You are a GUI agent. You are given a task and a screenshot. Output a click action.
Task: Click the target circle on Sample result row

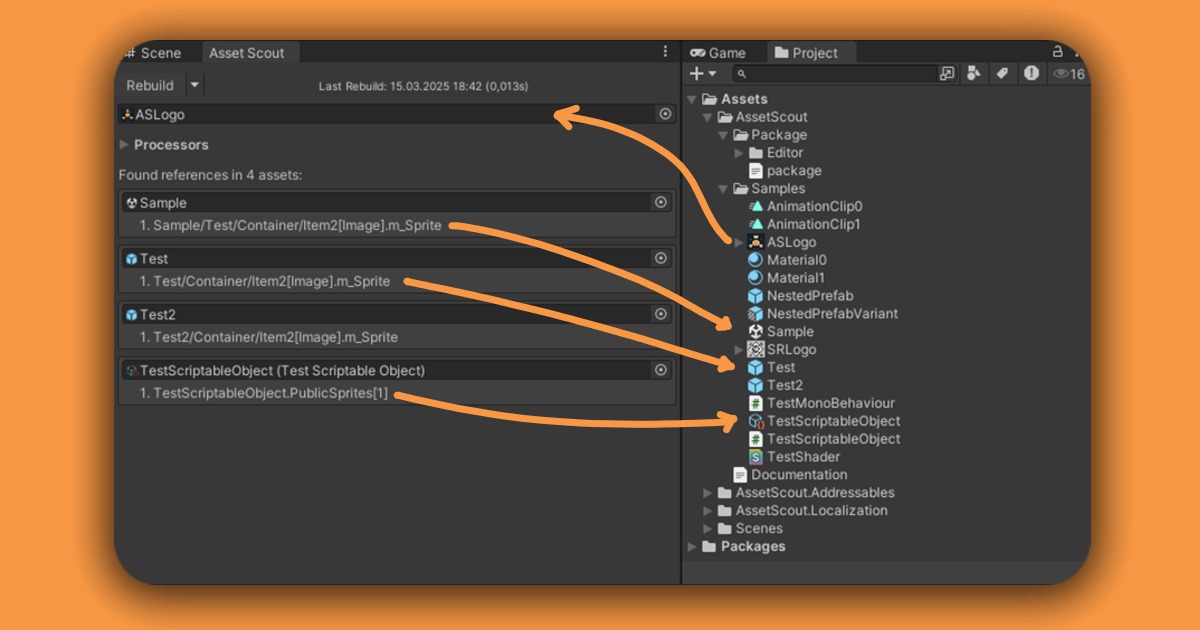[660, 202]
